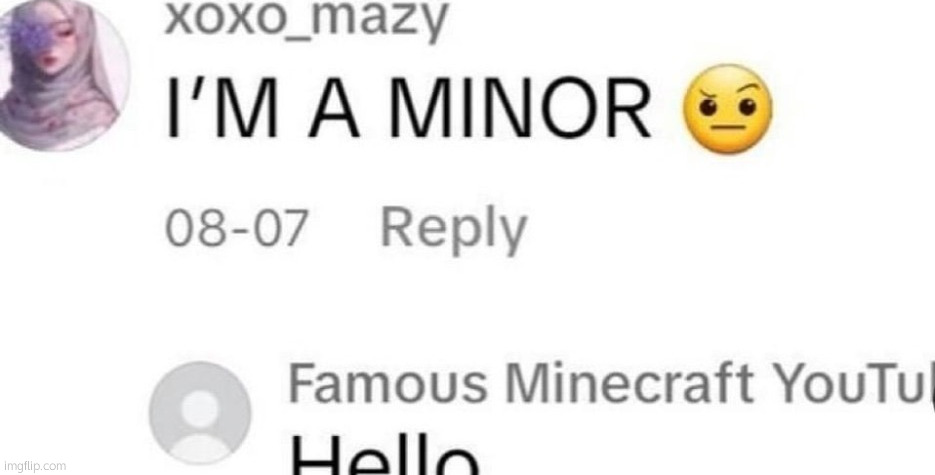
Task: Open xoxo_mazy's anime profile picture
Action: 63,74
